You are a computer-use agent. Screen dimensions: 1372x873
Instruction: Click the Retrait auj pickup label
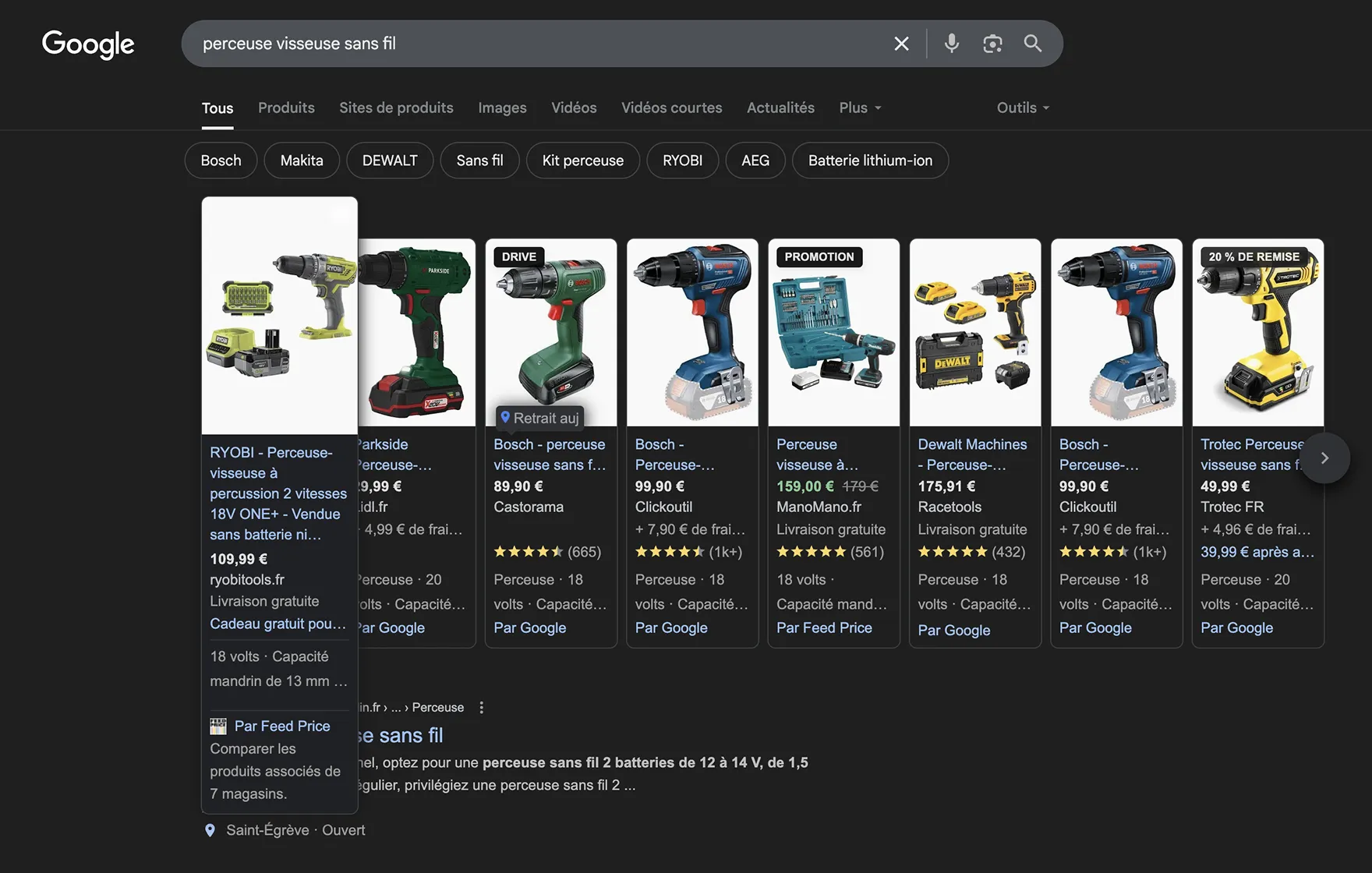(x=540, y=419)
